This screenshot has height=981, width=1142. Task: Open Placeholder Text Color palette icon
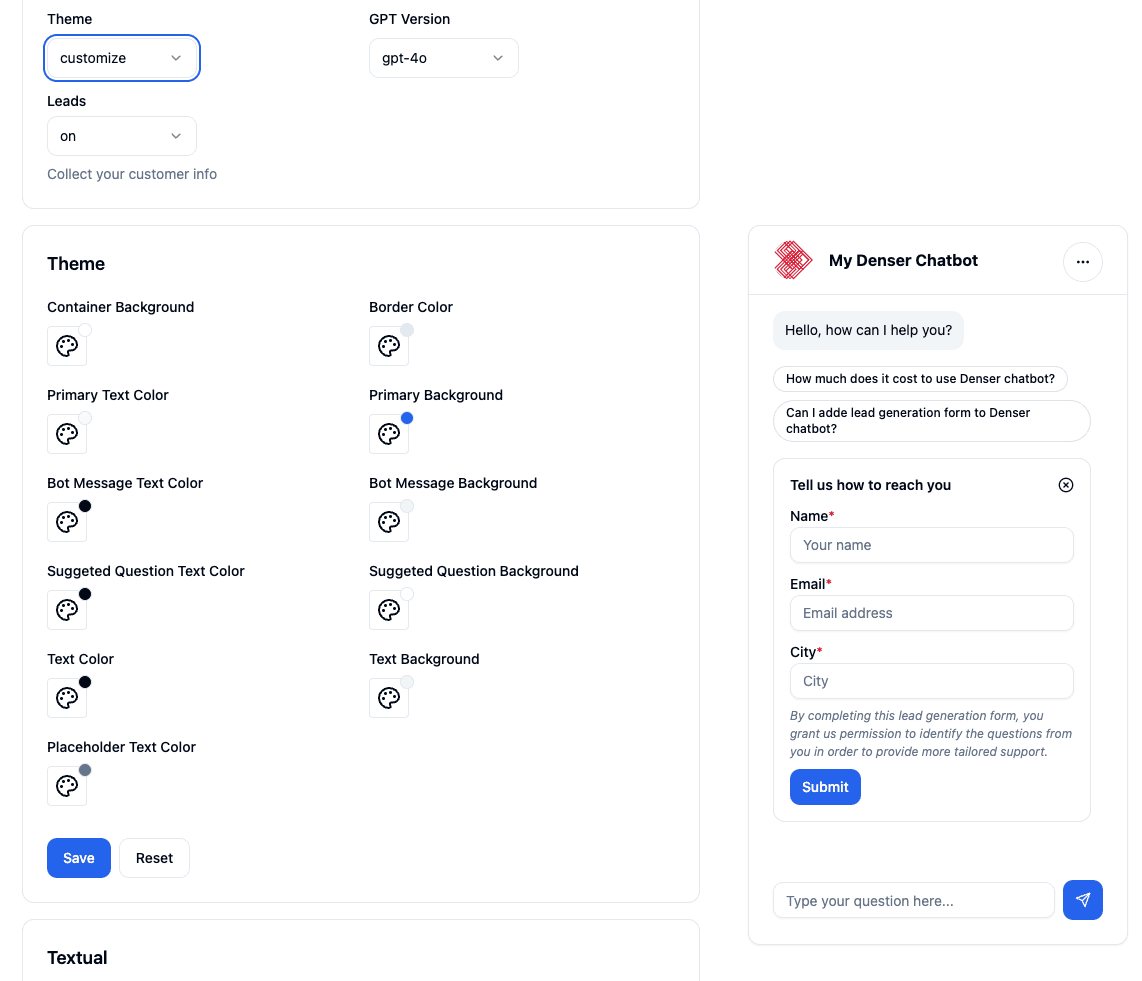pyautogui.click(x=67, y=786)
